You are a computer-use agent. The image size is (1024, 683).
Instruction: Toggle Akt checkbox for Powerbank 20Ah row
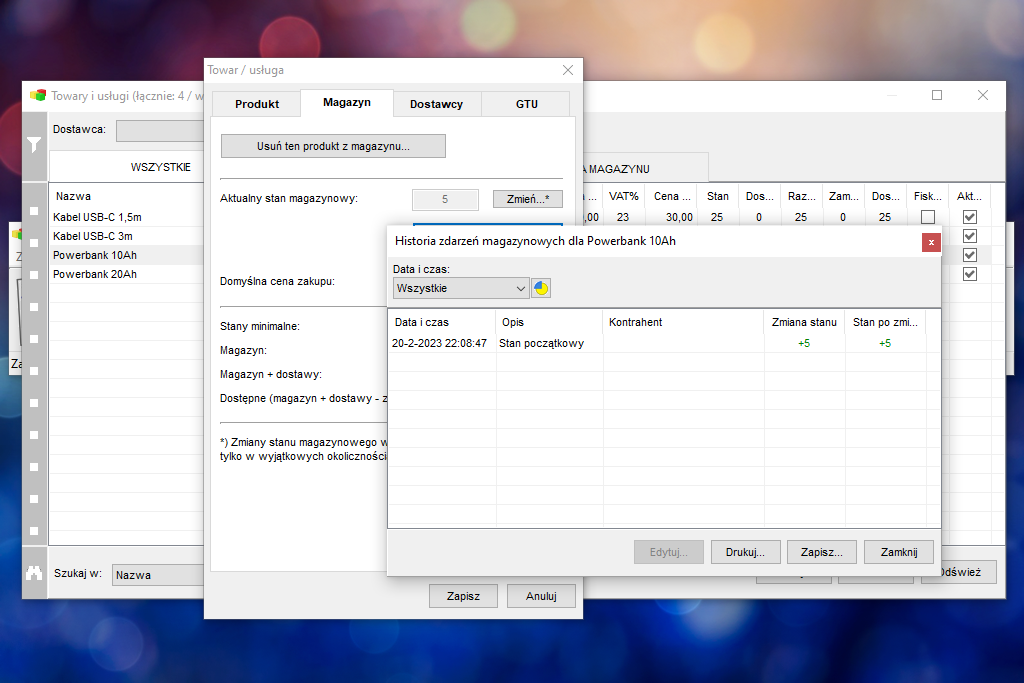(970, 274)
